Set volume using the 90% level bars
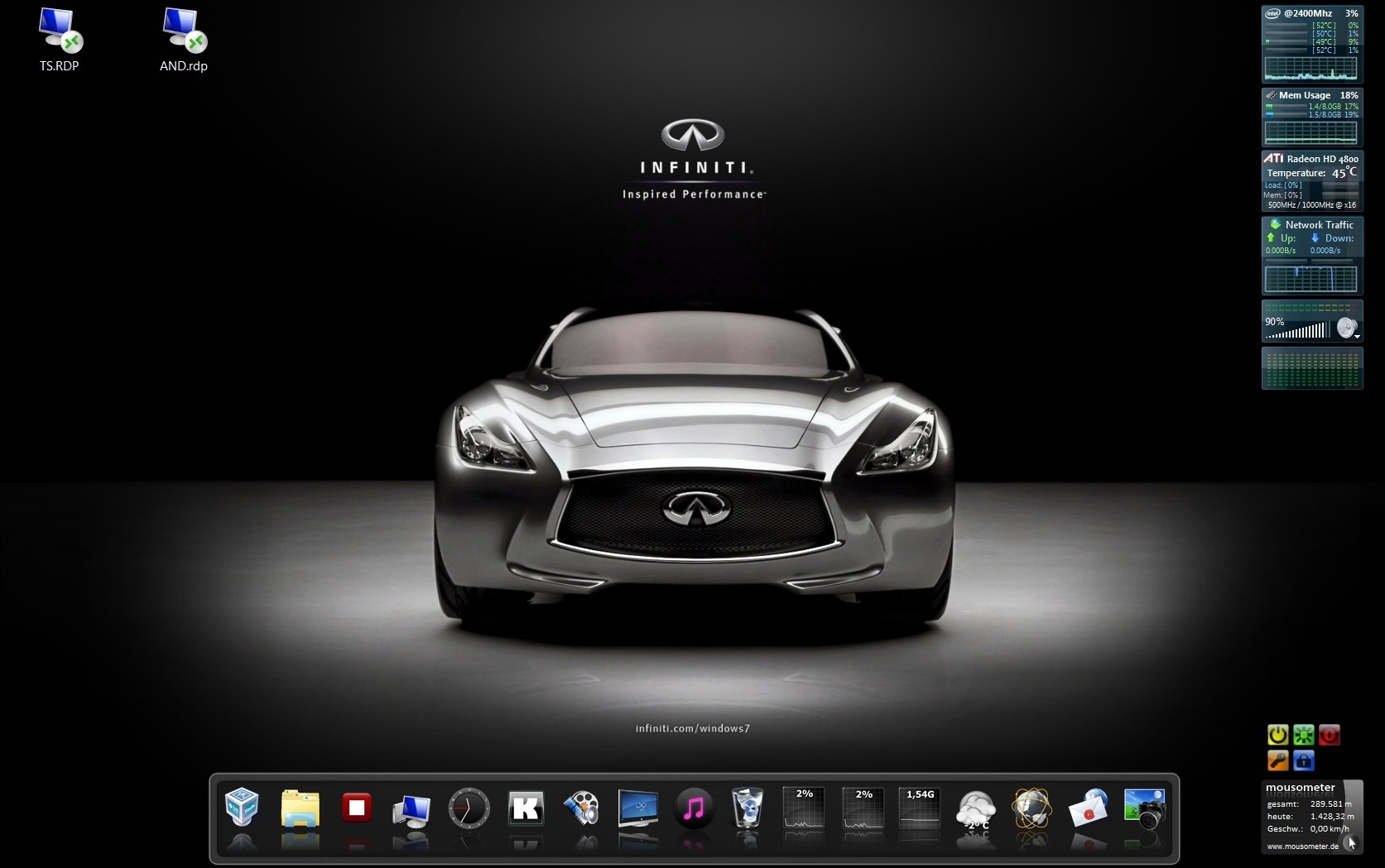Screen dimensions: 1385x868 (x=1297, y=331)
